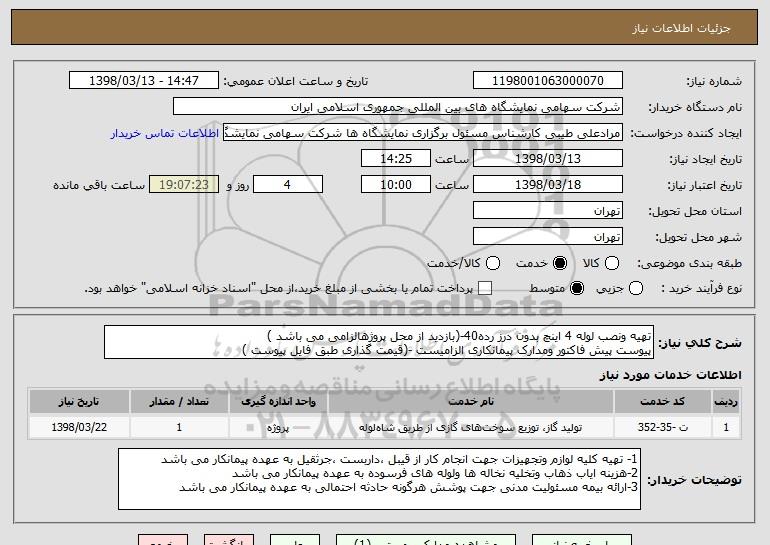The width and height of the screenshot is (770, 545).
Task: Open the attached documents (1) button
Action: [426, 540]
